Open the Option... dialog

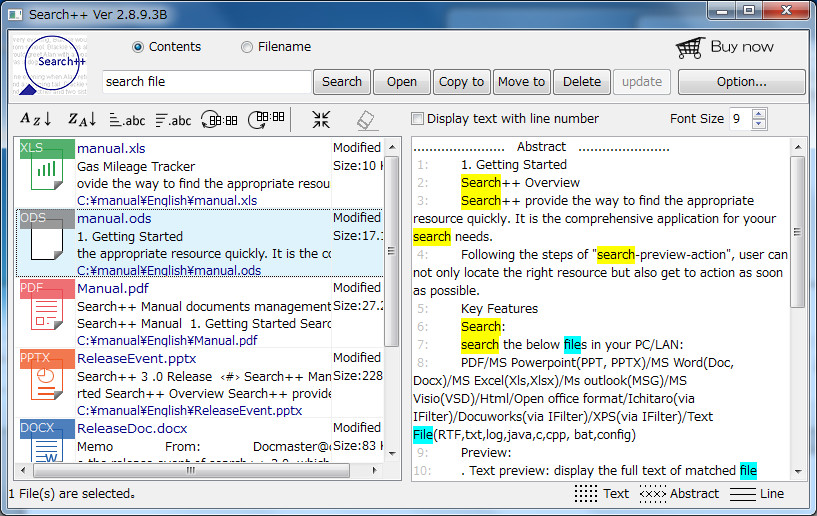741,82
